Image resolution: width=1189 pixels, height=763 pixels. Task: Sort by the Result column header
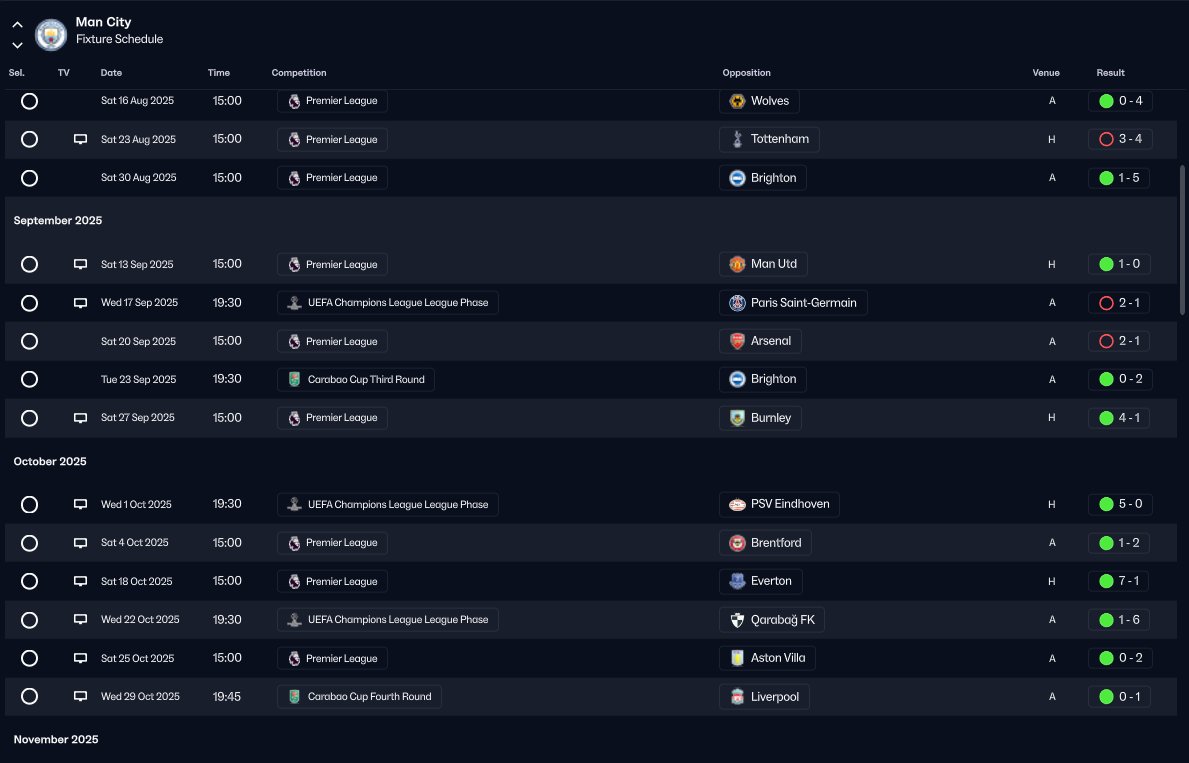[1110, 73]
